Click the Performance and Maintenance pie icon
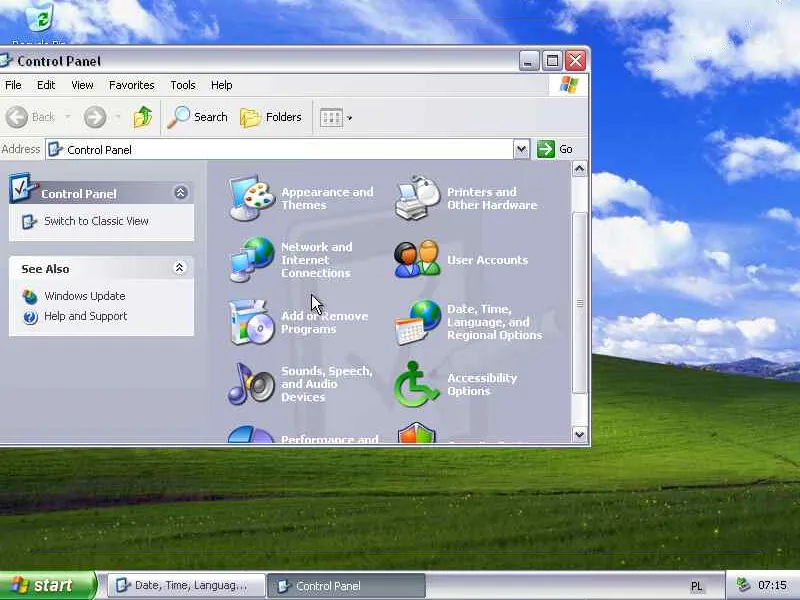This screenshot has width=800, height=600. [251, 434]
